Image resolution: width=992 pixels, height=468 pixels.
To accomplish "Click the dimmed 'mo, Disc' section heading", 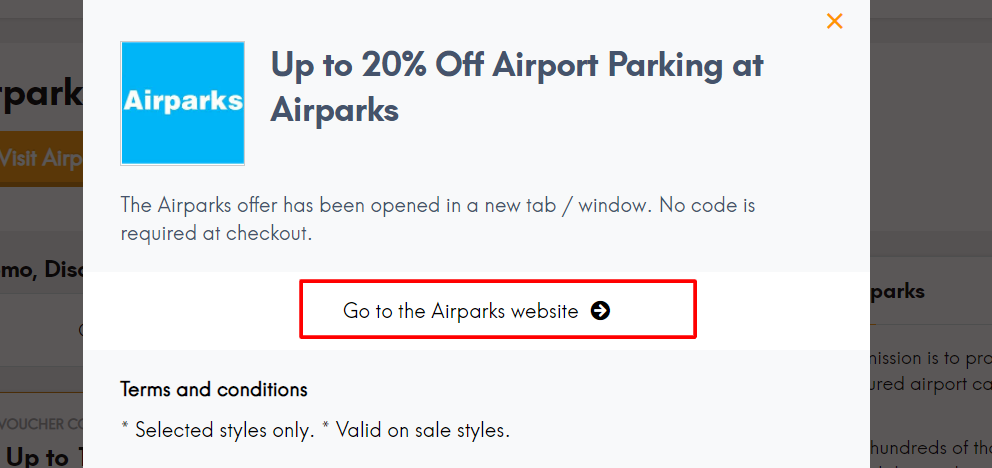I will click(41, 270).
